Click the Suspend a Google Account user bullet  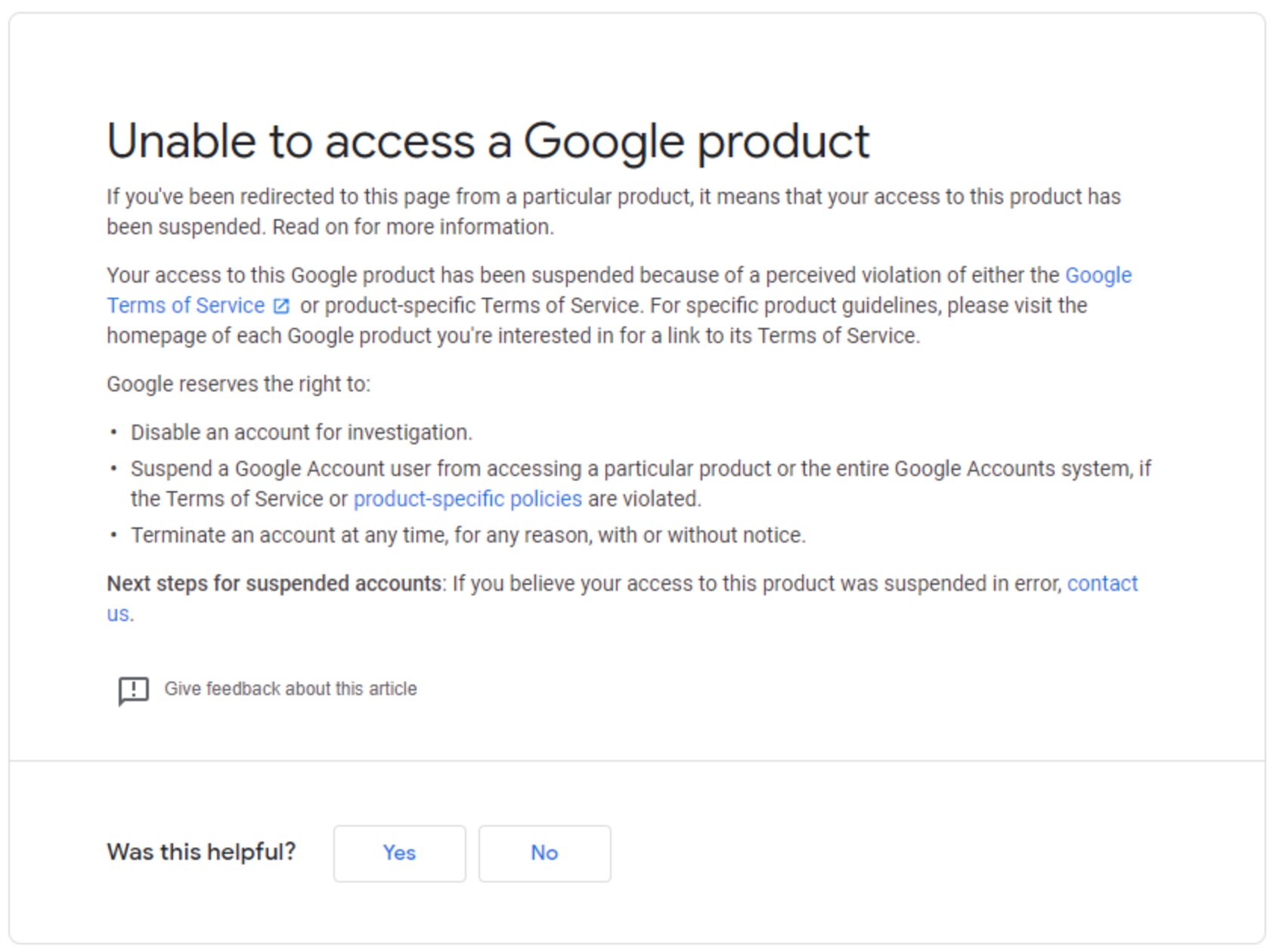[x=641, y=484]
